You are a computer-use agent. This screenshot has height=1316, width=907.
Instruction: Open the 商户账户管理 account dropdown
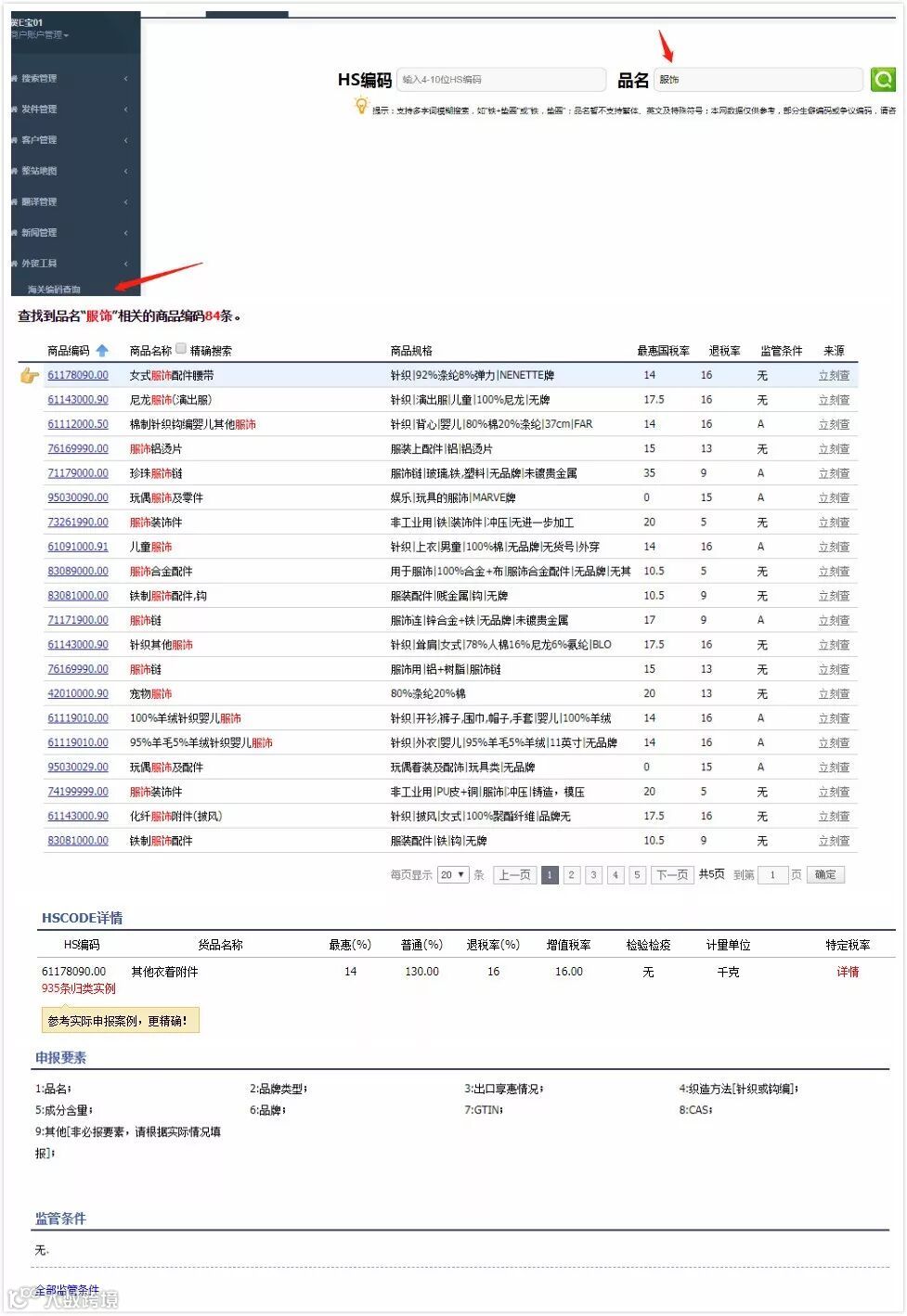[40, 35]
